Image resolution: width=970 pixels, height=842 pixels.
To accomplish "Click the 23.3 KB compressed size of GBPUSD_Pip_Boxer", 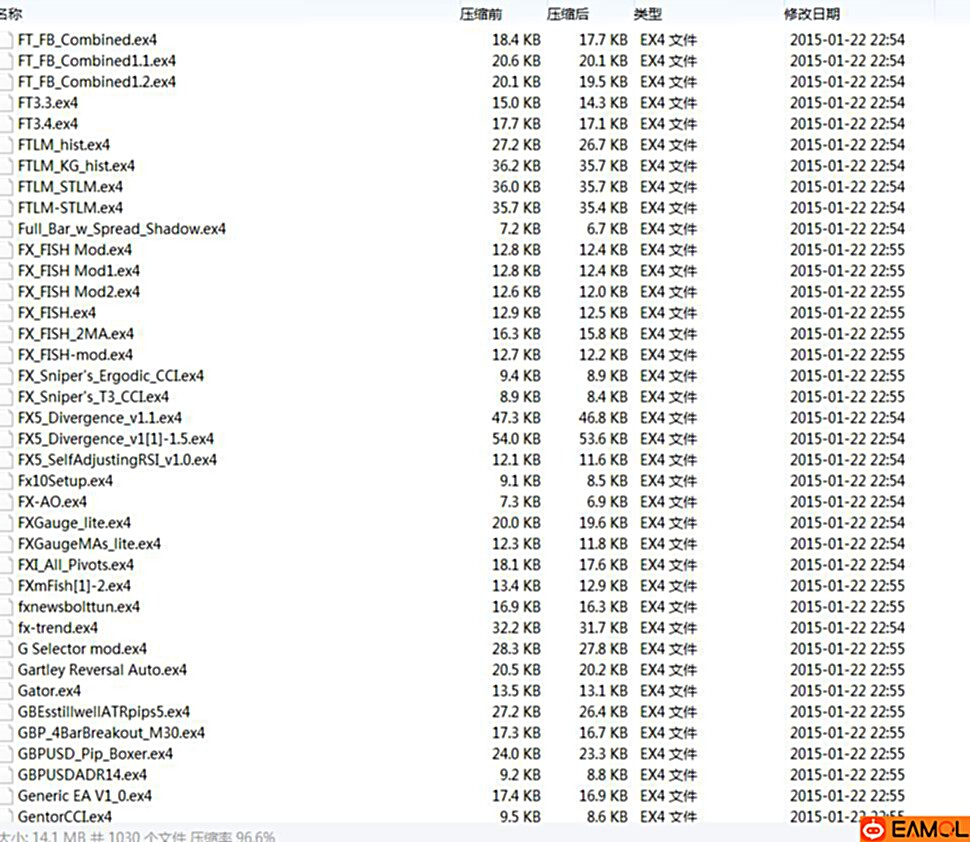I will (x=603, y=755).
